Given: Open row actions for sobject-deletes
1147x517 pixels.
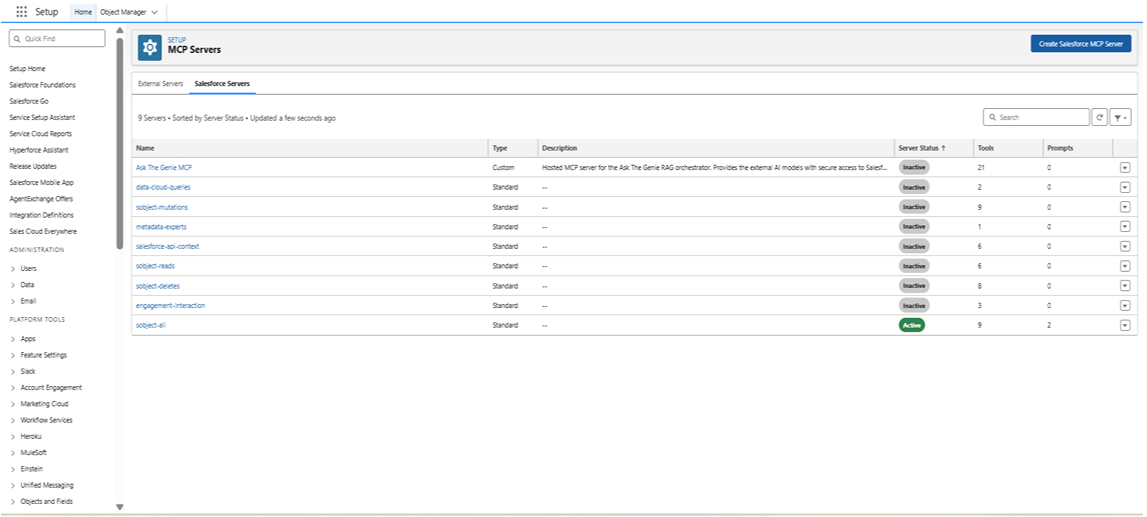Looking at the screenshot, I should (1124, 286).
